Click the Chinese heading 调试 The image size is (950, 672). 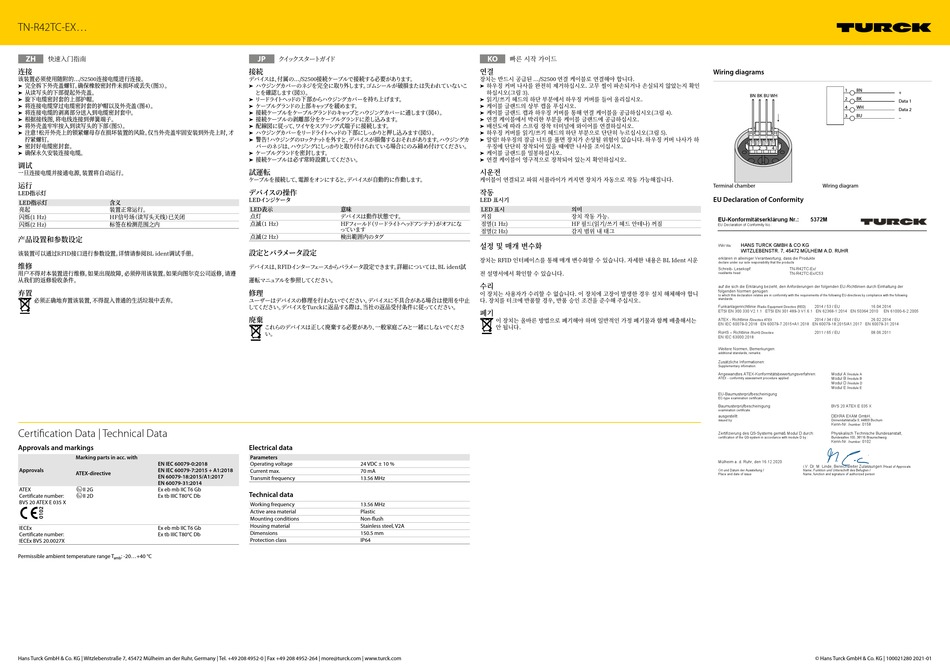tap(25, 165)
